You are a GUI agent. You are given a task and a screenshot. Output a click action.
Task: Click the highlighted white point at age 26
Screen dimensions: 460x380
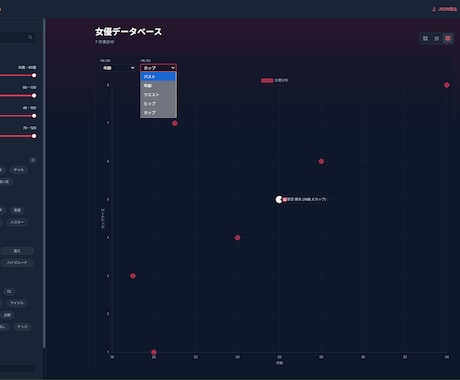coord(279,200)
